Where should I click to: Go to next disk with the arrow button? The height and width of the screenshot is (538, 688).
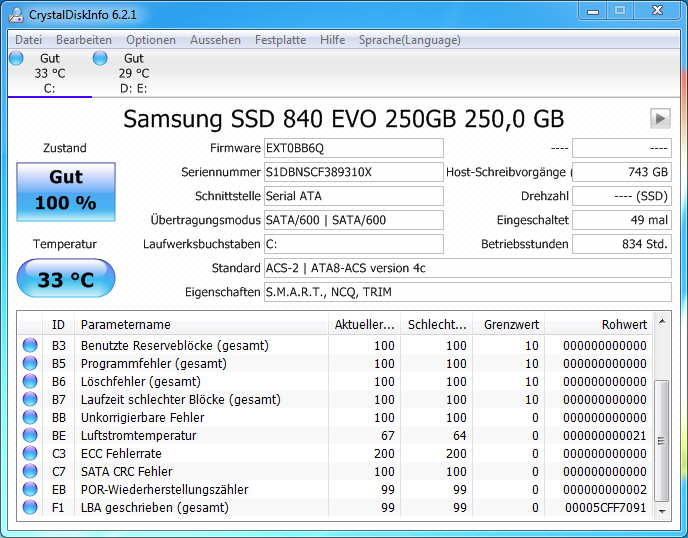[660, 118]
